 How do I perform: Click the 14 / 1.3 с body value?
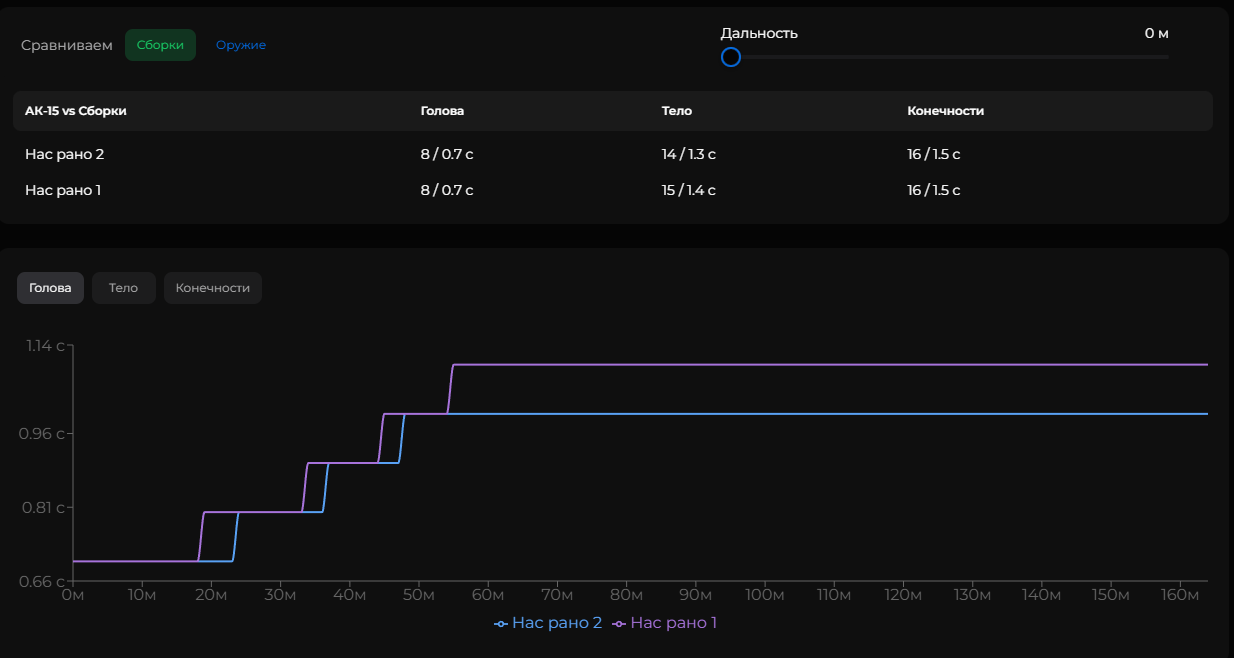688,154
